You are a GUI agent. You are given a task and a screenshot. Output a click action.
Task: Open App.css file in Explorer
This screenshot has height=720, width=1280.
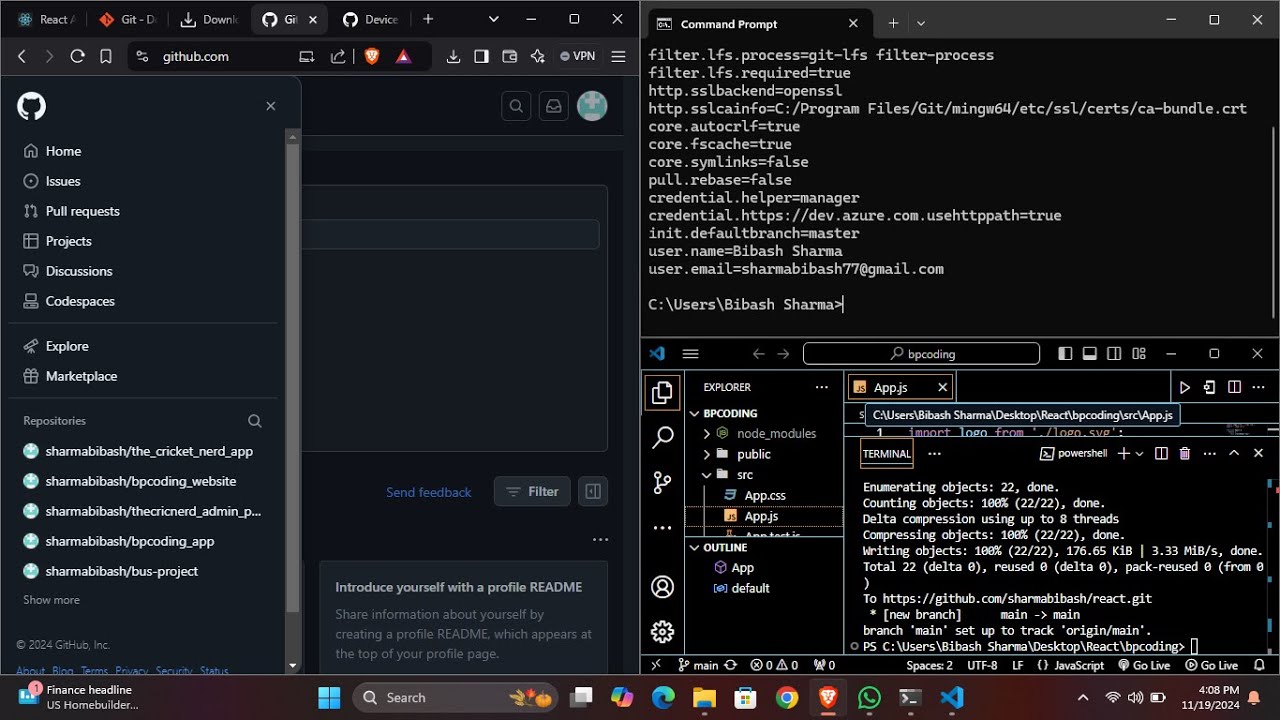point(764,495)
